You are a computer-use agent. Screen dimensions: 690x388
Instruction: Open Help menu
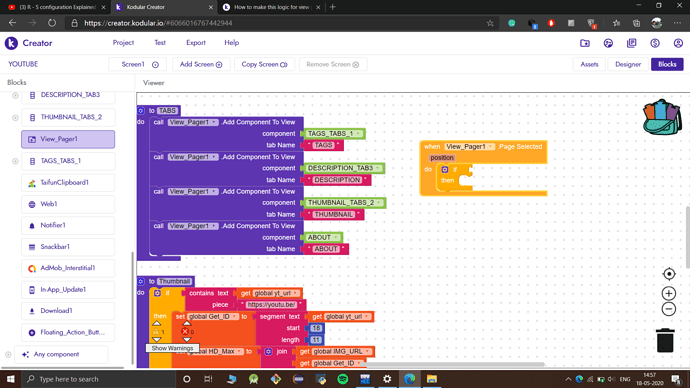click(x=231, y=43)
